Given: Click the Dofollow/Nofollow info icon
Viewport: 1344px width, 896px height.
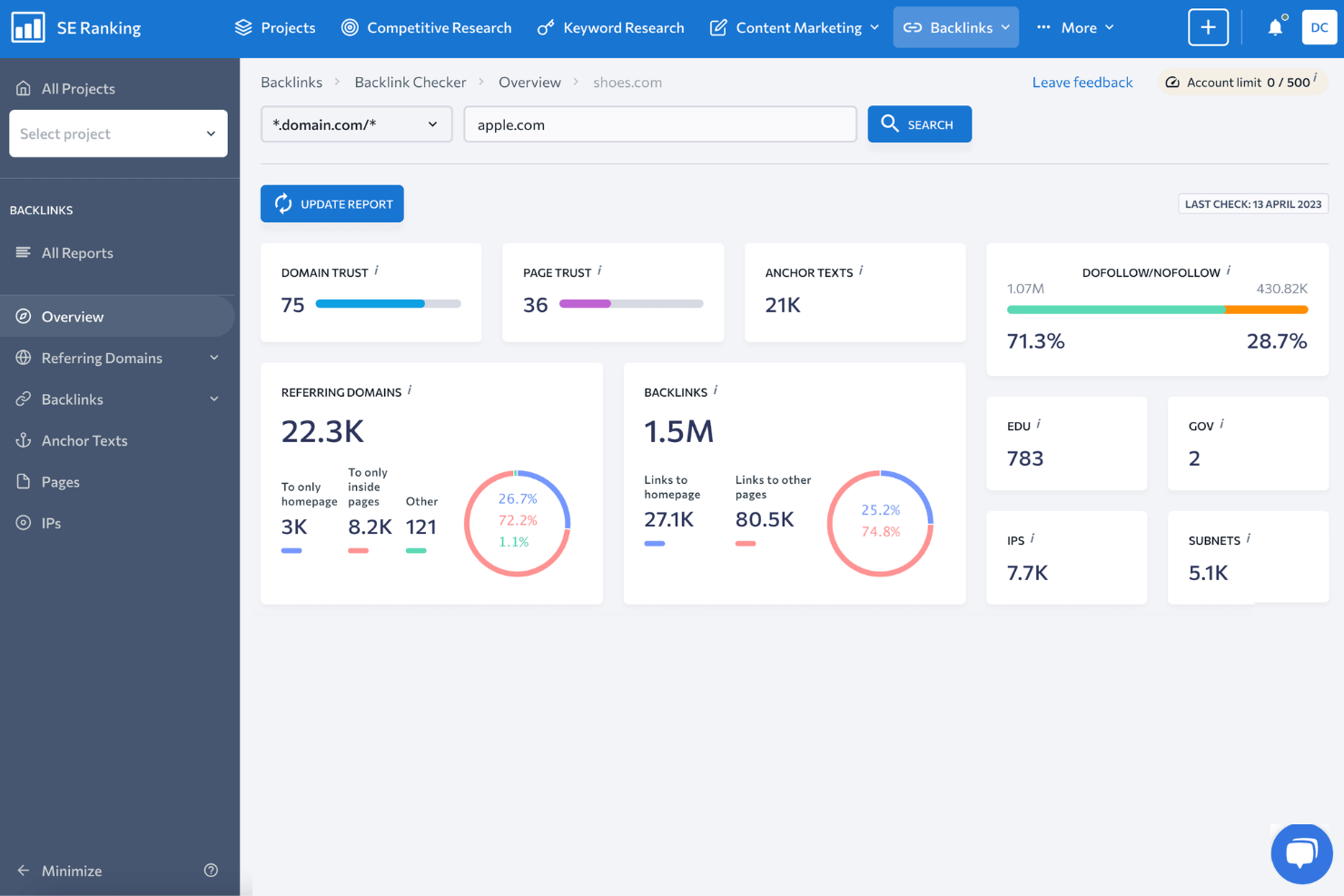Looking at the screenshot, I should click(x=1229, y=271).
